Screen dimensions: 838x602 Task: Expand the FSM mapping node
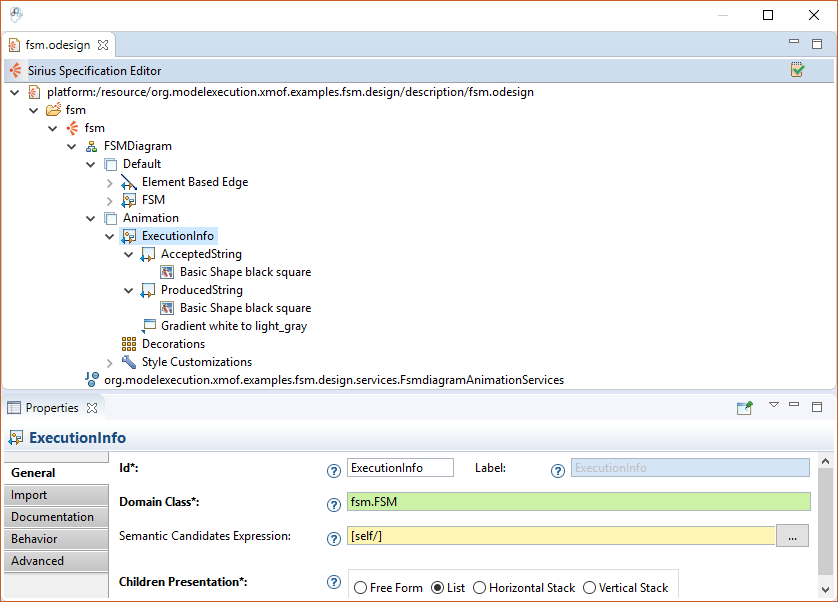[109, 199]
